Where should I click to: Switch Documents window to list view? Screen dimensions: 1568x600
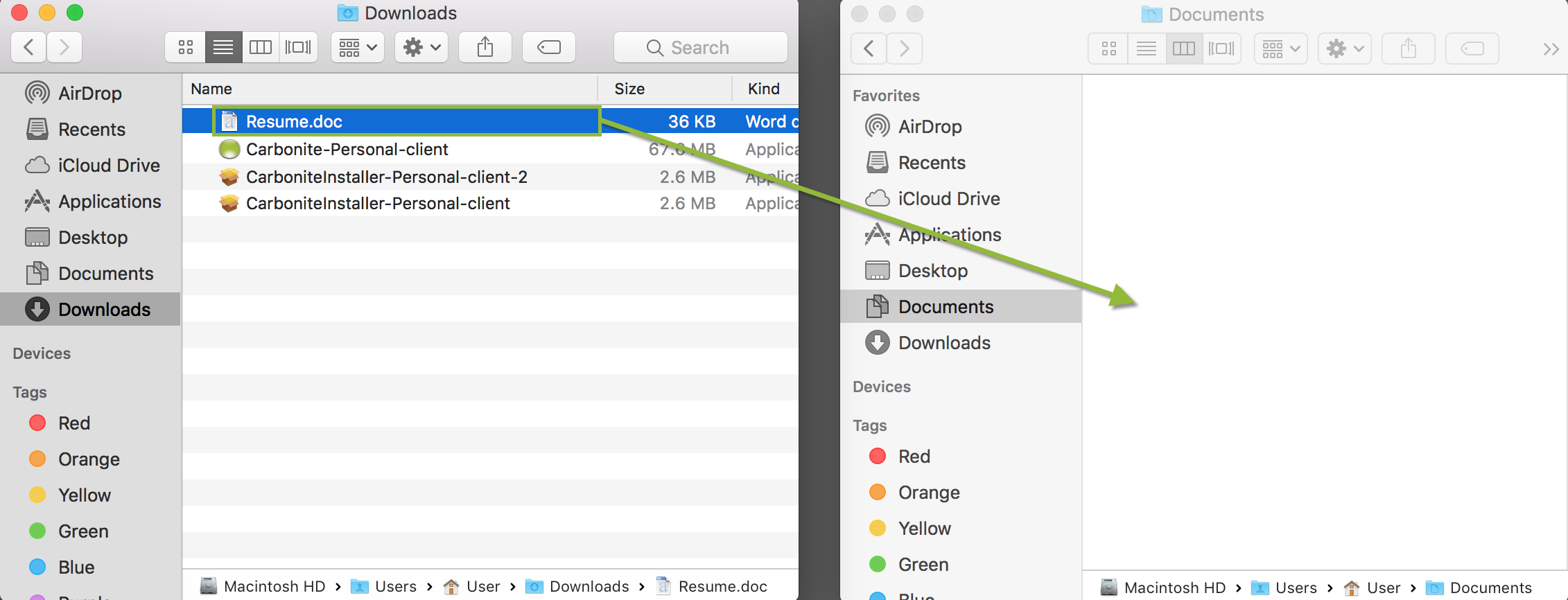[x=1147, y=48]
